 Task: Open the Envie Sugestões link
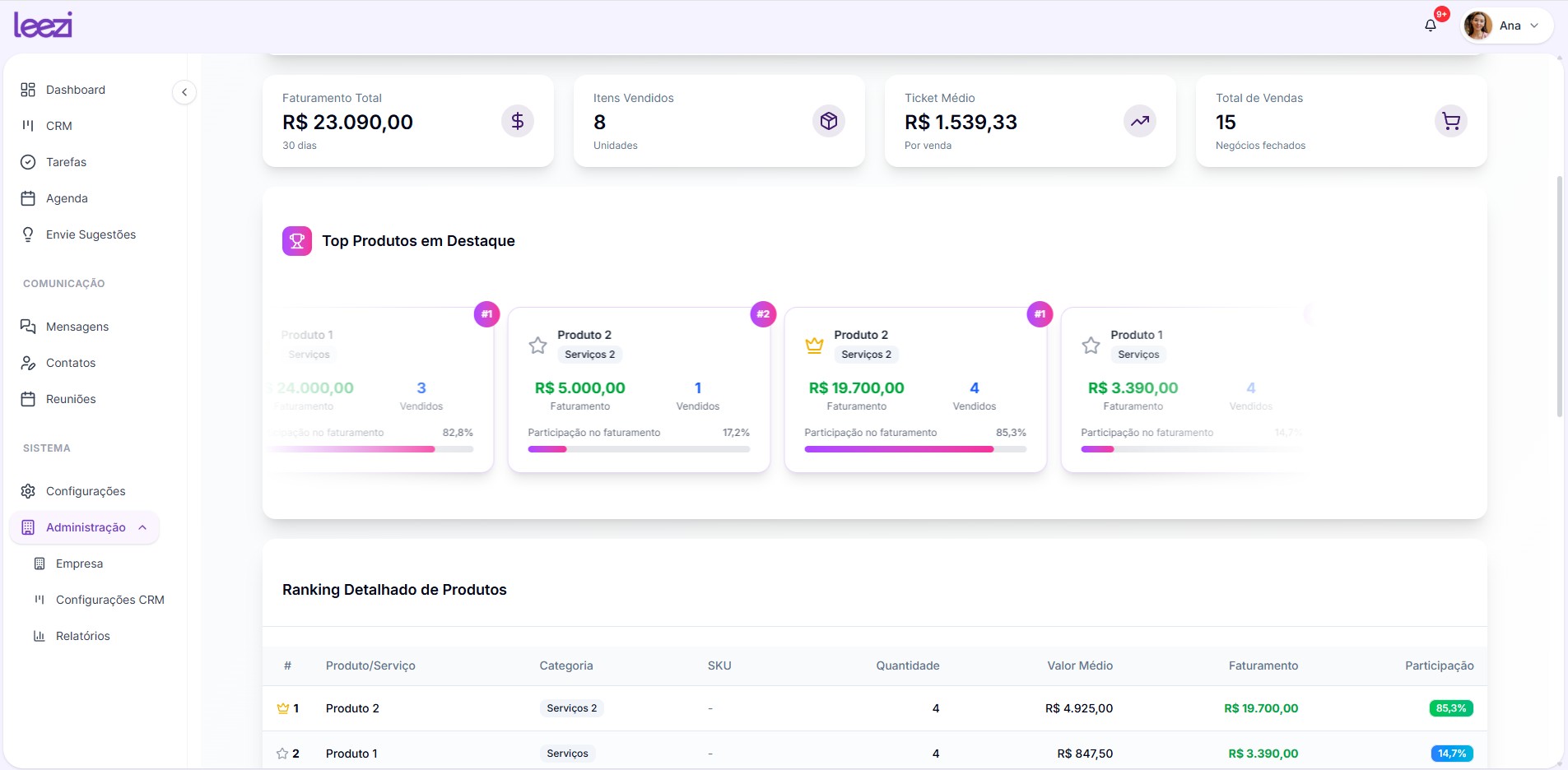[91, 234]
